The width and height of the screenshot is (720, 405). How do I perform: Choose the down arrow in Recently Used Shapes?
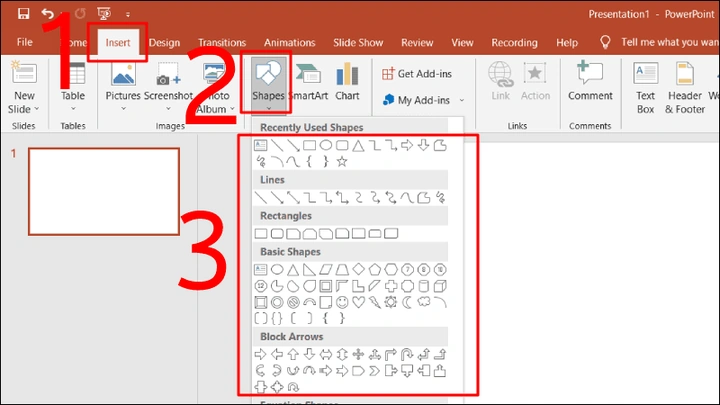[x=423, y=146]
